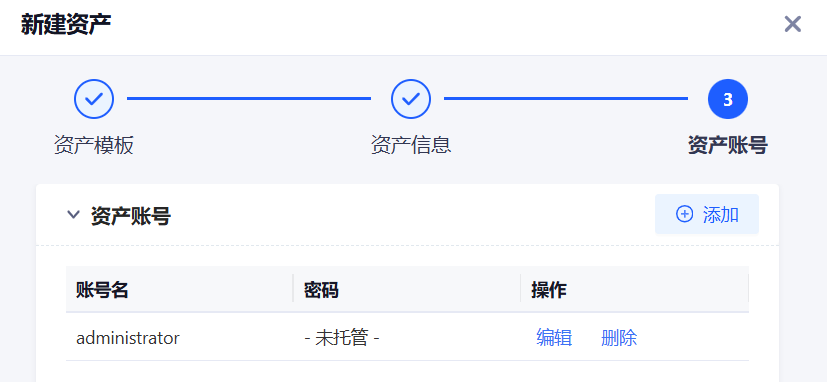This screenshot has height=382, width=827.
Task: Click the 资产信息 step checkmark circle
Action: [x=411, y=99]
